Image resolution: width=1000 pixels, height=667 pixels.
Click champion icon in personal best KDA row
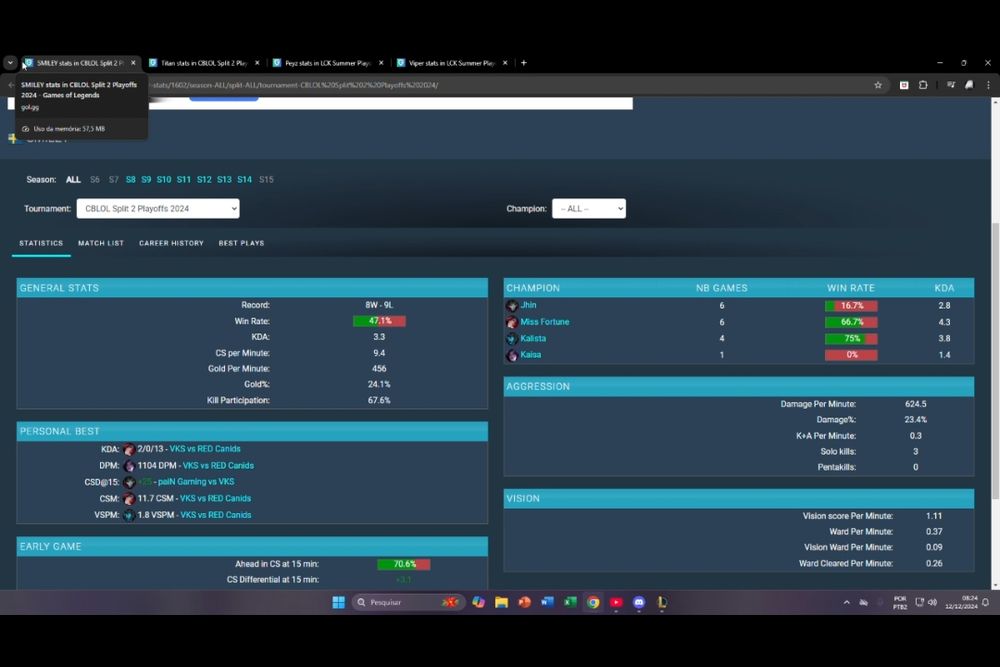coord(129,450)
